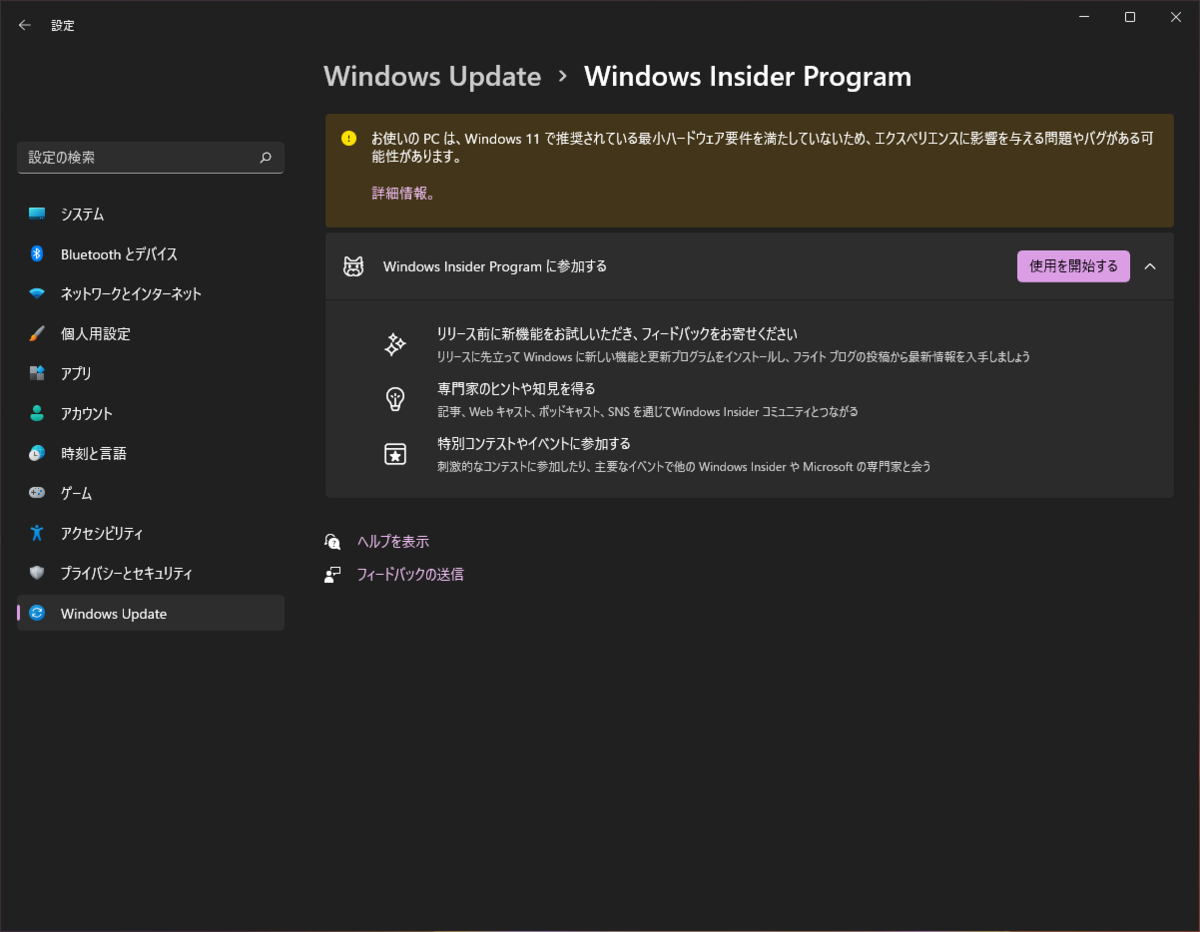Viewport: 1200px width, 932px height.
Task: Click リリース前に新機能をお試しいただき heading text
Action: 617,334
